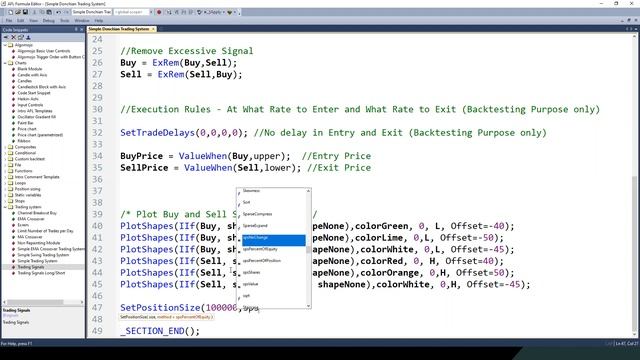Viewport: 640px width, 360px height.
Task: Select the Channel Breakout Buy snippet
Action: click(37, 213)
